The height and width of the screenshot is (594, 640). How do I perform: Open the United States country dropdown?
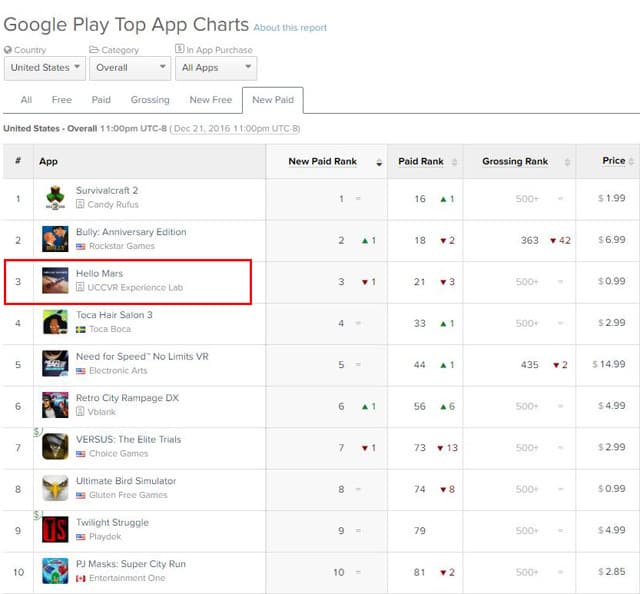[x=45, y=68]
